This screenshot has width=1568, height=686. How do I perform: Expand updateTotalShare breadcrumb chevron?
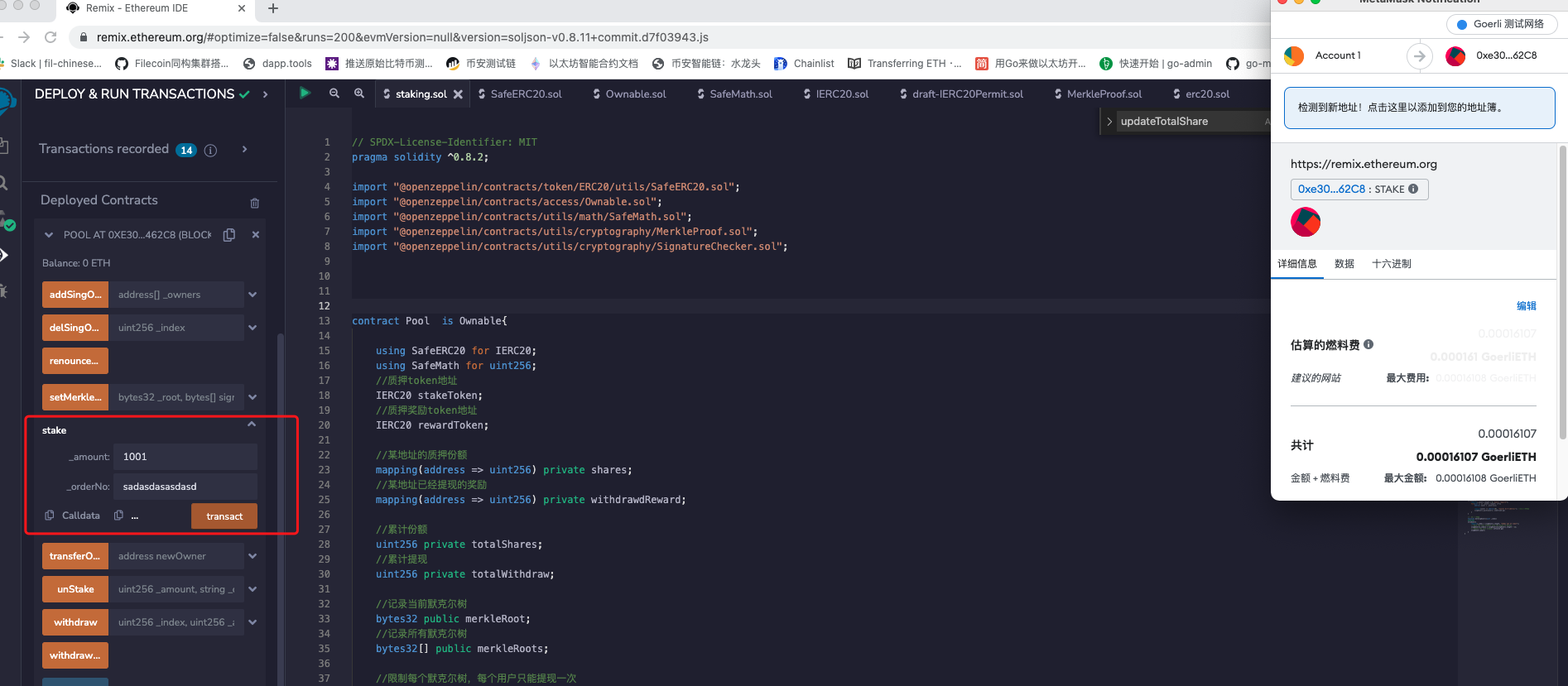1109,122
